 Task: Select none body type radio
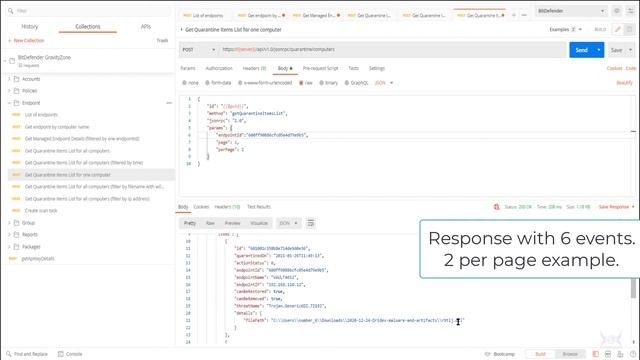[x=184, y=83]
